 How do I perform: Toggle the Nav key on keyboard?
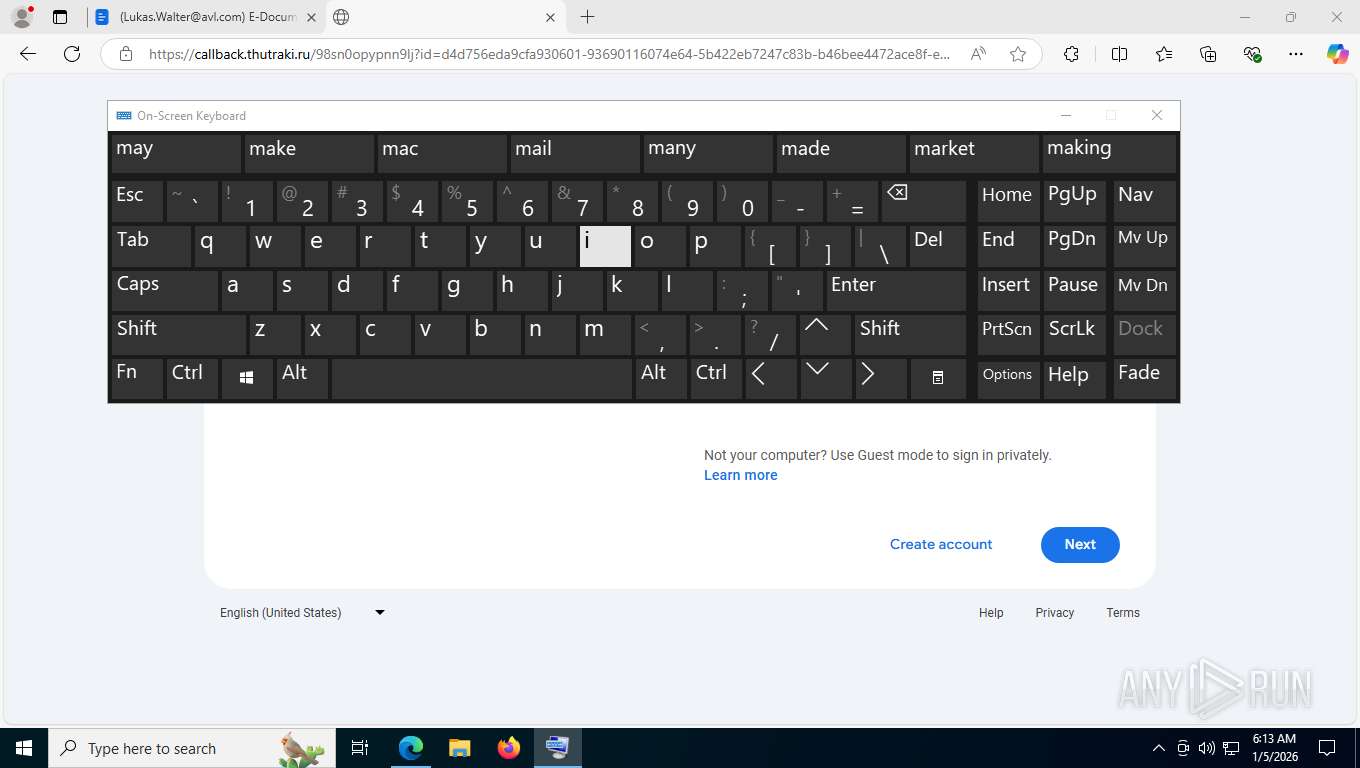point(1144,200)
